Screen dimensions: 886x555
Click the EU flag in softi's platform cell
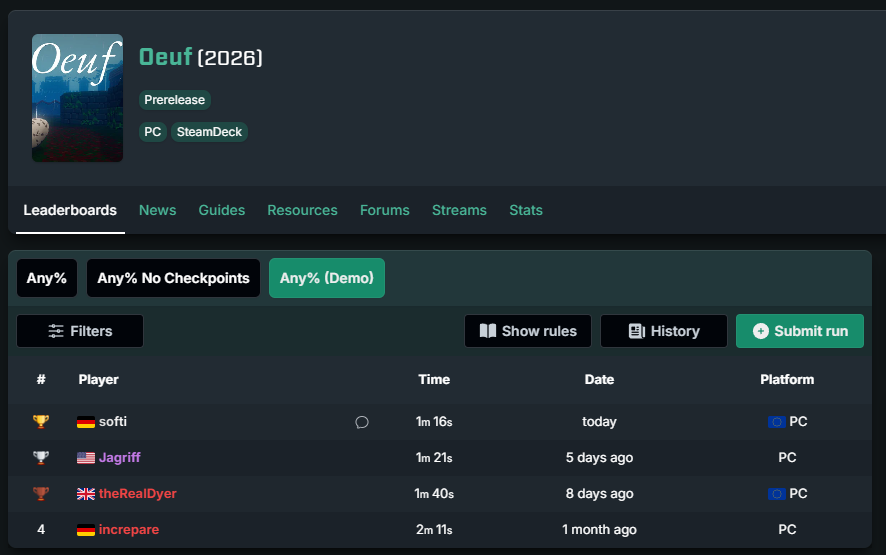pyautogui.click(x=777, y=422)
